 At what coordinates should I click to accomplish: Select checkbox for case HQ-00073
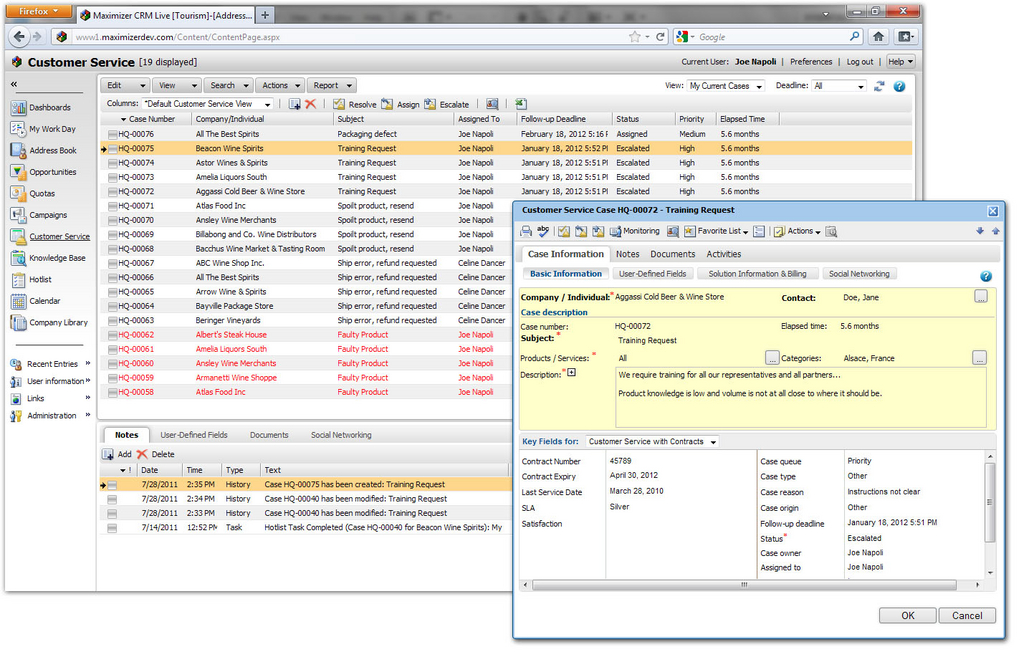[113, 178]
